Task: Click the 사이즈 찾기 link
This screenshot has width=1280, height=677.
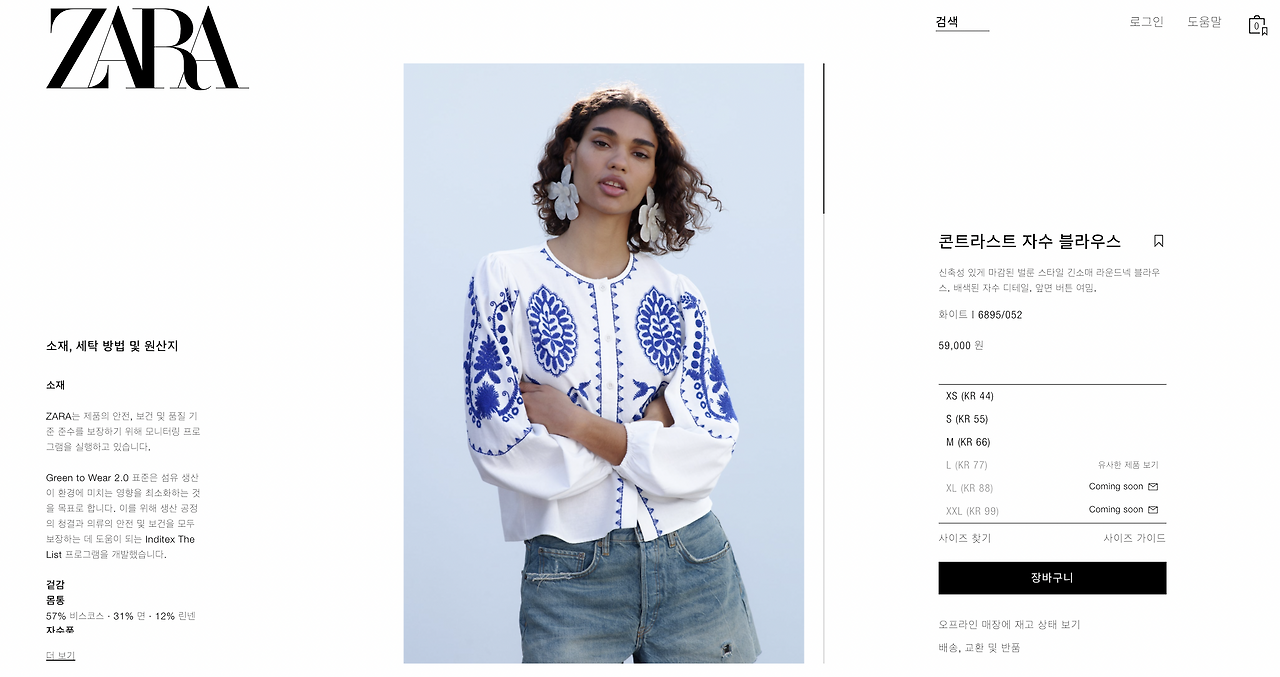Action: pos(965,538)
